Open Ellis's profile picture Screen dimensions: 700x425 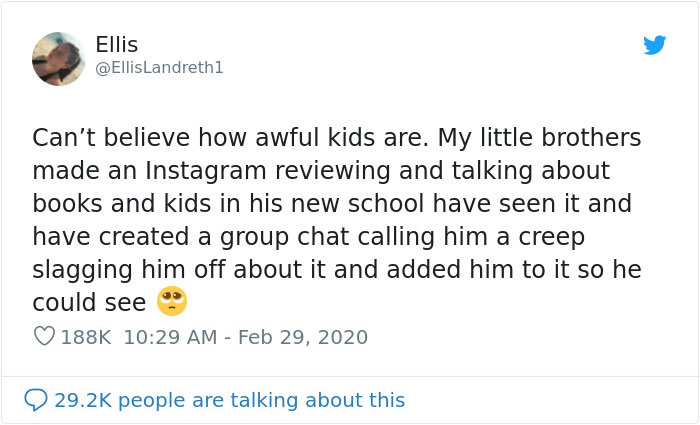58,58
